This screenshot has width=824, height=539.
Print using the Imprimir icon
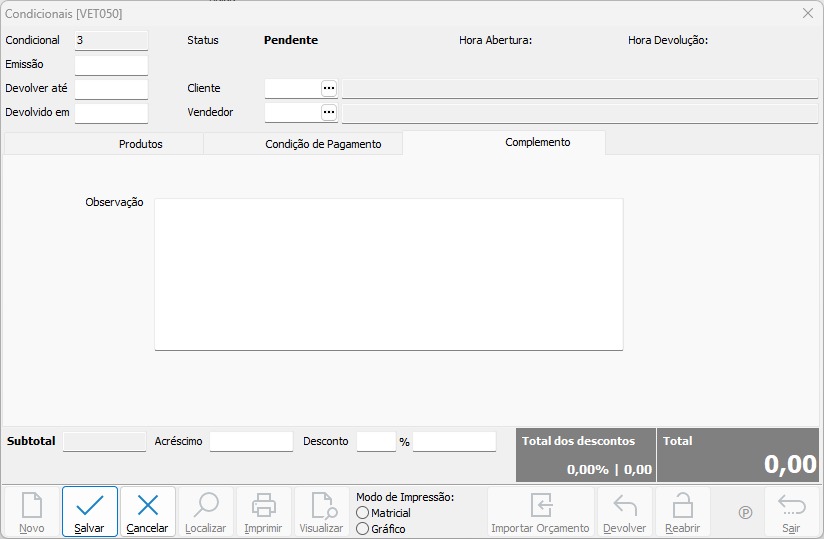point(263,511)
